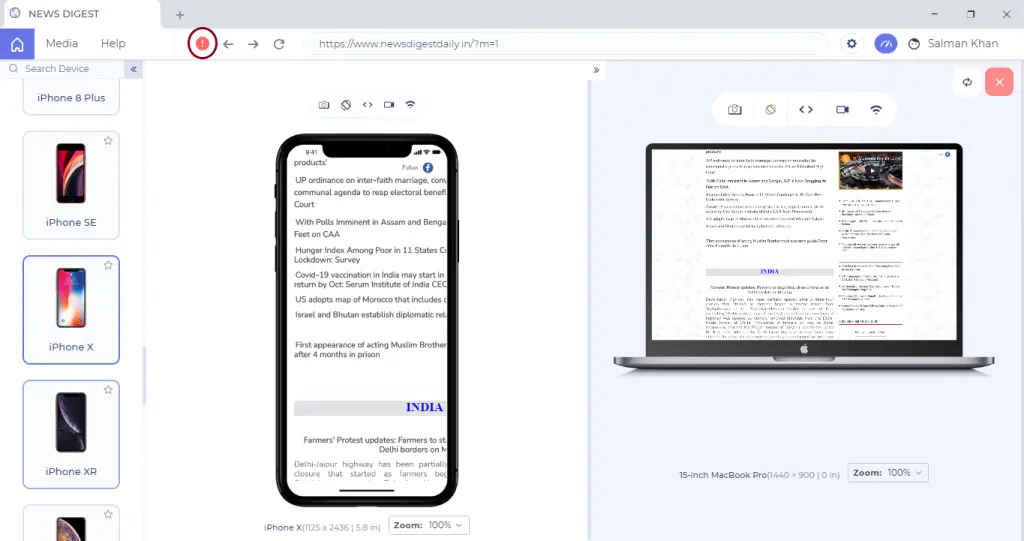Viewport: 1024px width, 541px height.
Task: Open the MacBook Pro zoom dropdown
Action: (x=888, y=472)
